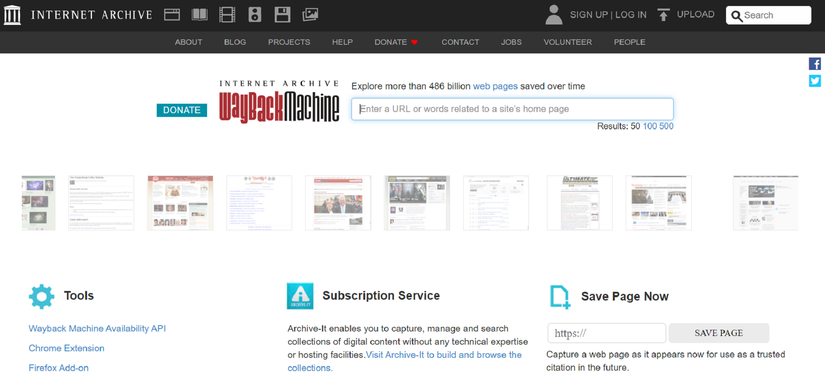The image size is (825, 377).
Task: Click the upload arrow icon
Action: (663, 15)
